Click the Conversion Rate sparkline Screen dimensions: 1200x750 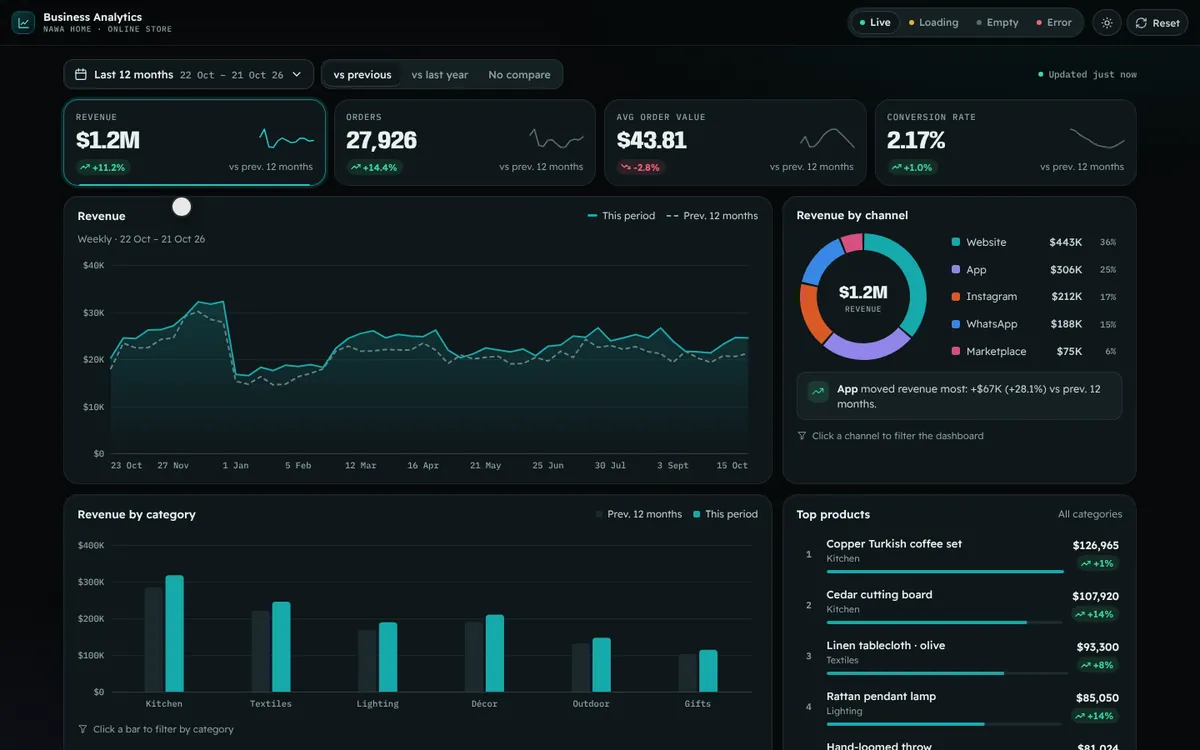click(1097, 138)
